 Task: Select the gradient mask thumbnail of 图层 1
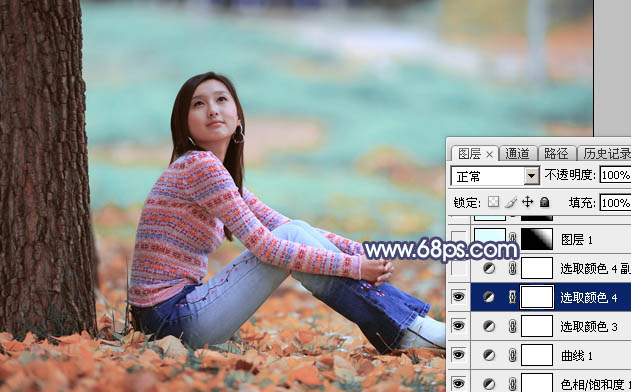tap(537, 239)
